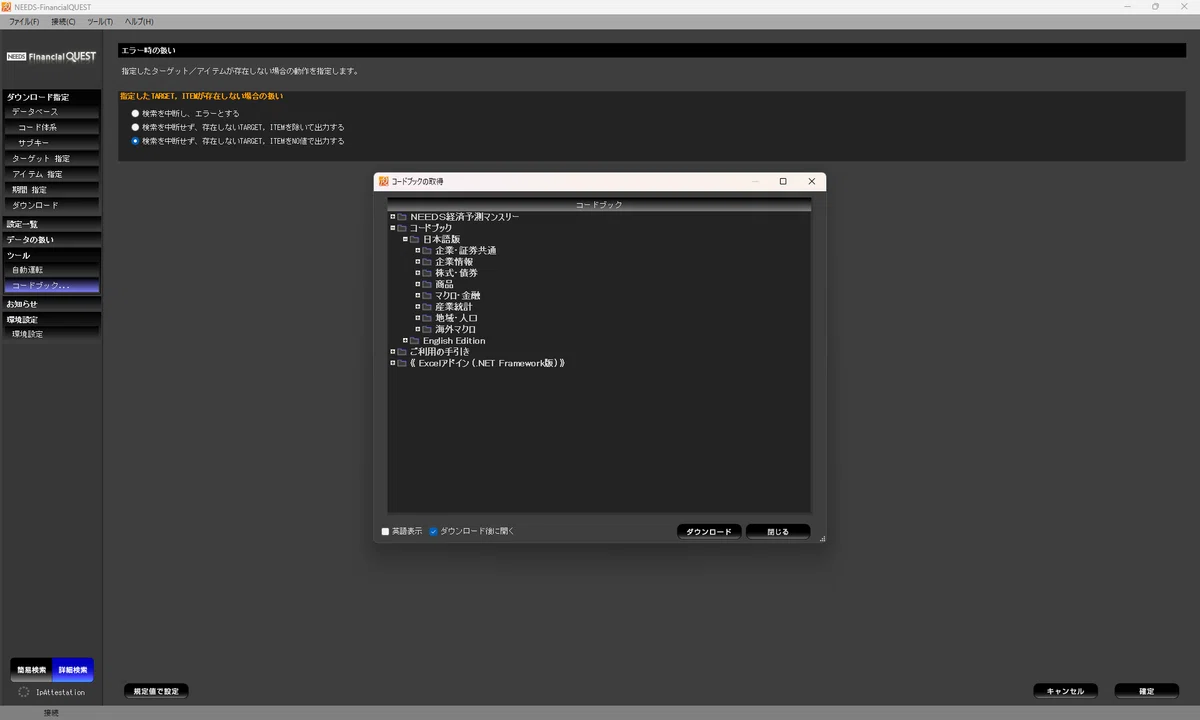Viewport: 1200px width, 720px height.
Task: Open データベース in the sidebar
Action: coord(51,112)
